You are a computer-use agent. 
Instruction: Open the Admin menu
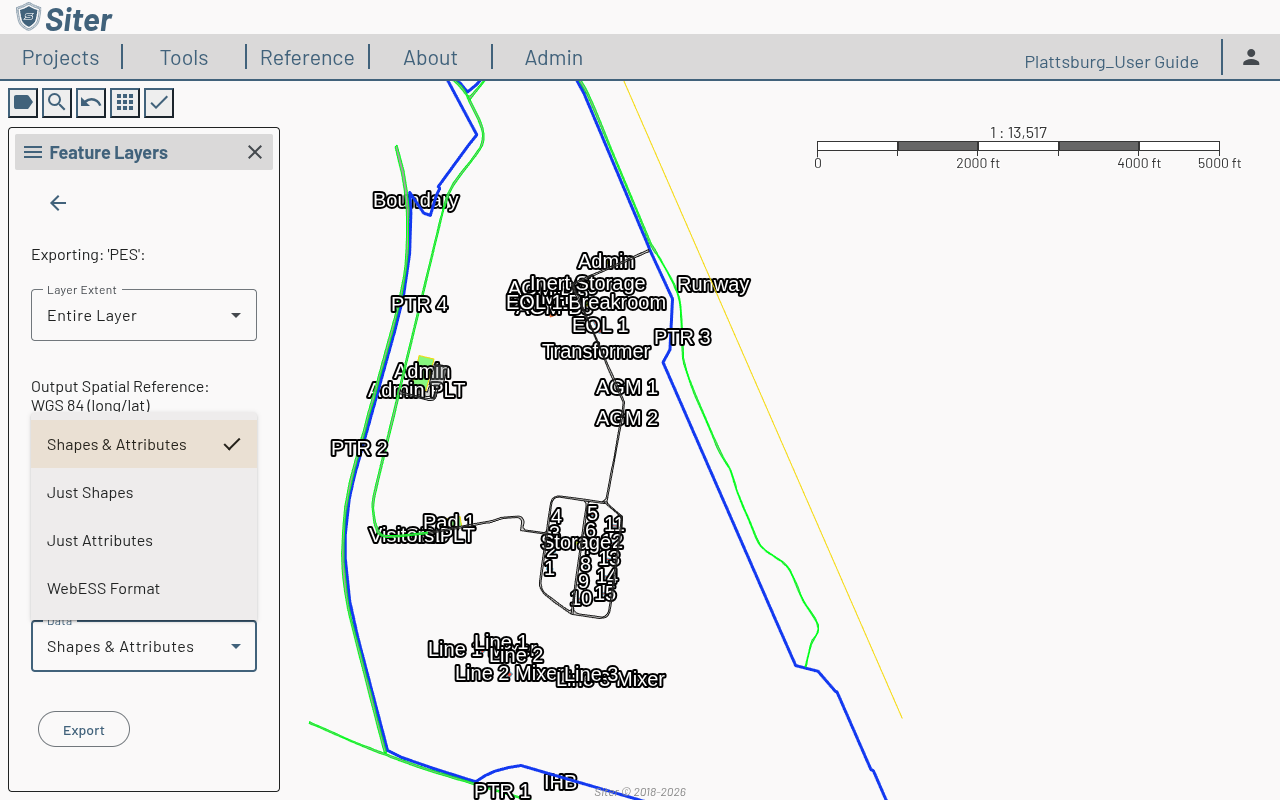(554, 58)
